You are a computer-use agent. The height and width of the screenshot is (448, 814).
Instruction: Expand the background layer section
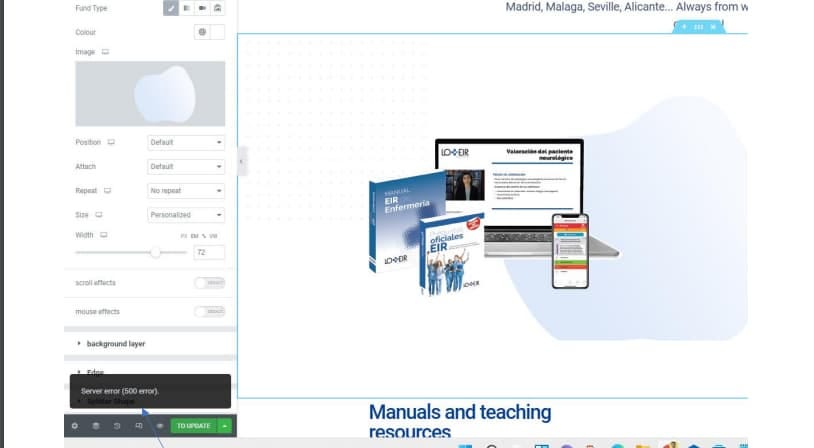[150, 344]
